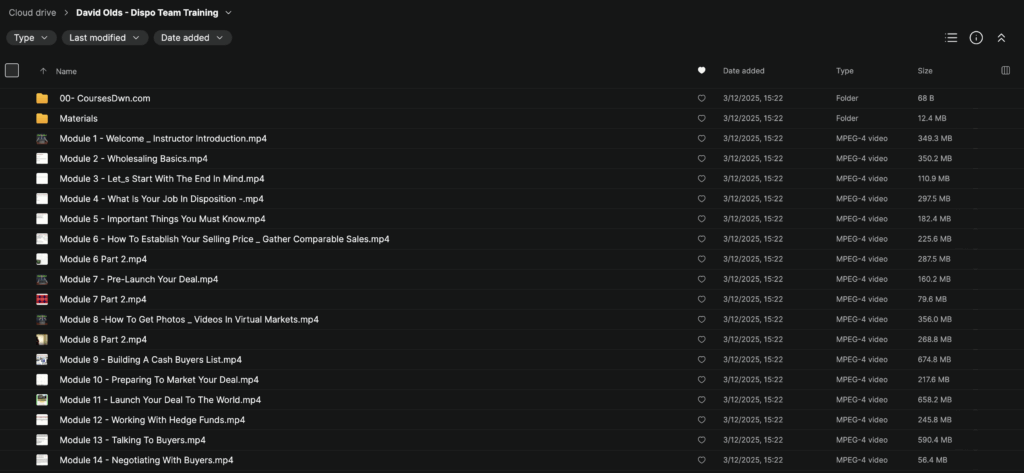Open the column settings icon
This screenshot has width=1024, height=473.
(1005, 71)
